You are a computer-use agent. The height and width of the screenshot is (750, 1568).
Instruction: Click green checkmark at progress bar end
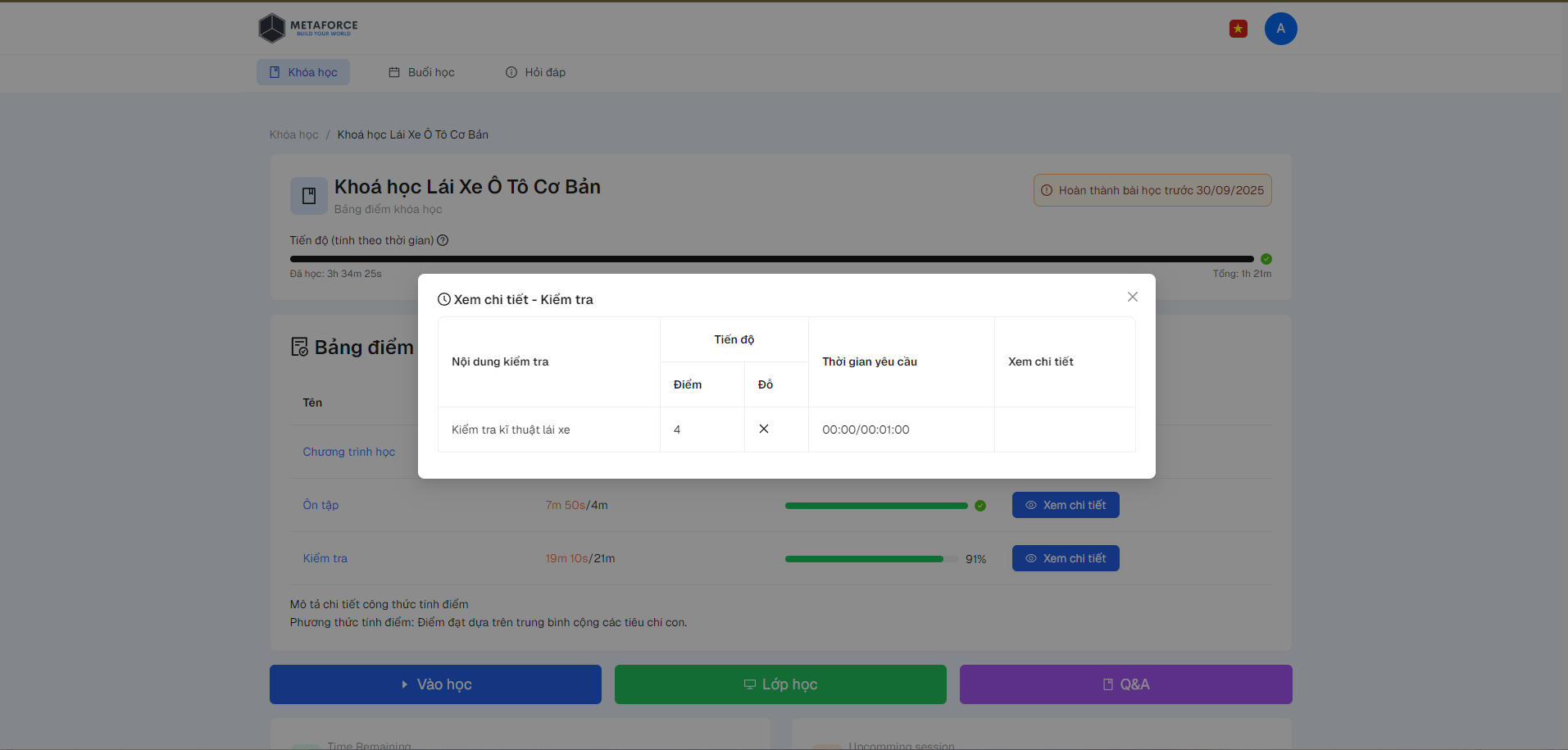(x=1266, y=259)
